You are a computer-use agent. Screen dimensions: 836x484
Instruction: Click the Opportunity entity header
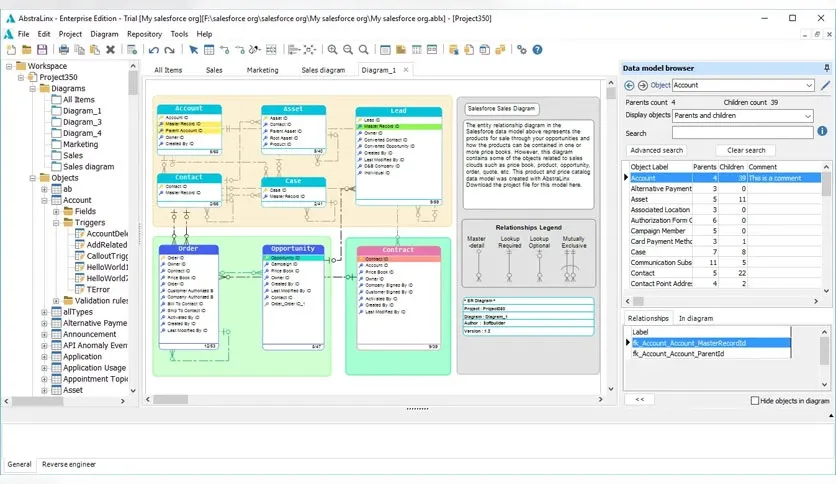[293, 249]
